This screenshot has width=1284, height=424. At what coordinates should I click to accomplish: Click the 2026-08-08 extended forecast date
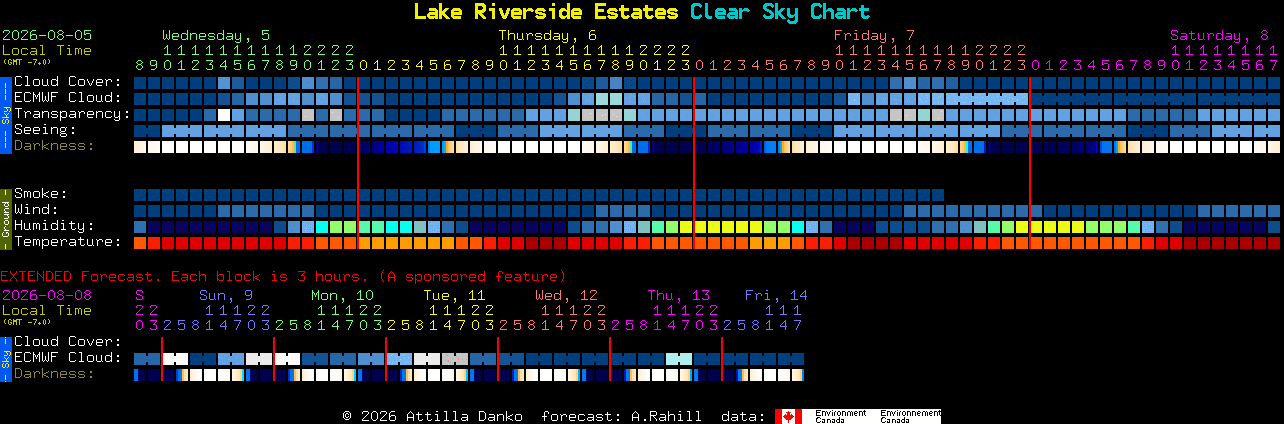coord(47,295)
